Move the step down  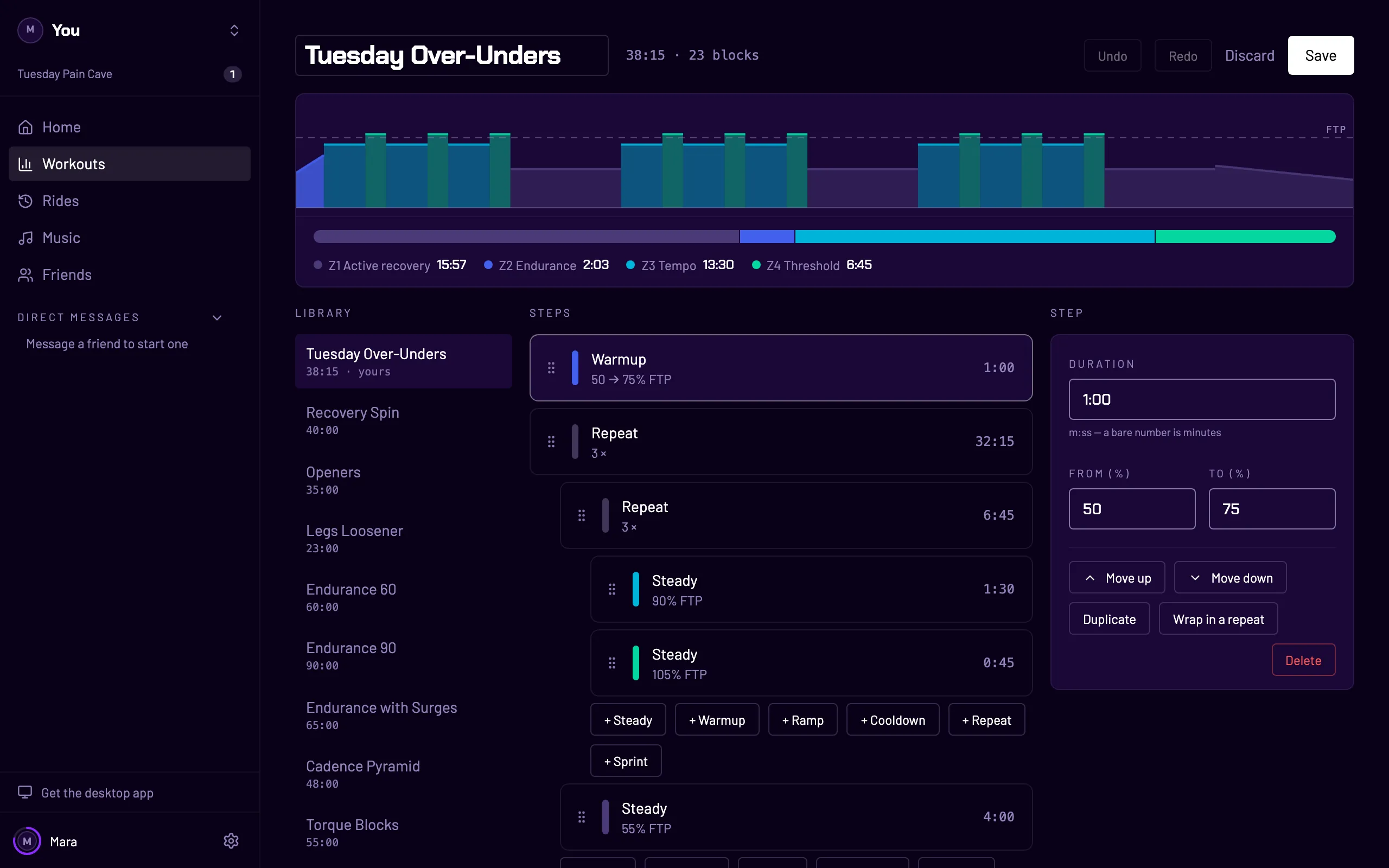pos(1230,578)
